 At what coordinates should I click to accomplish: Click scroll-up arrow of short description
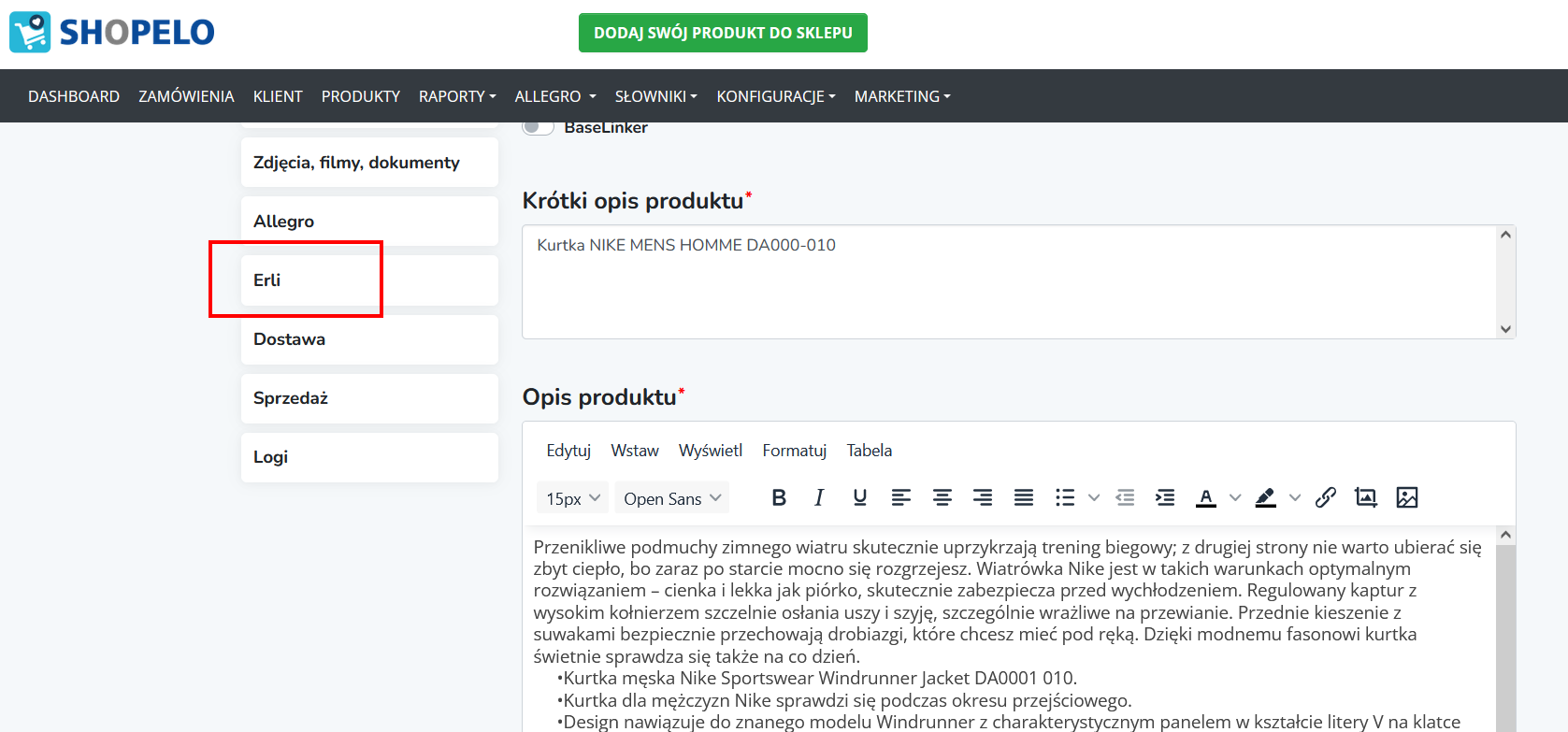1505,235
